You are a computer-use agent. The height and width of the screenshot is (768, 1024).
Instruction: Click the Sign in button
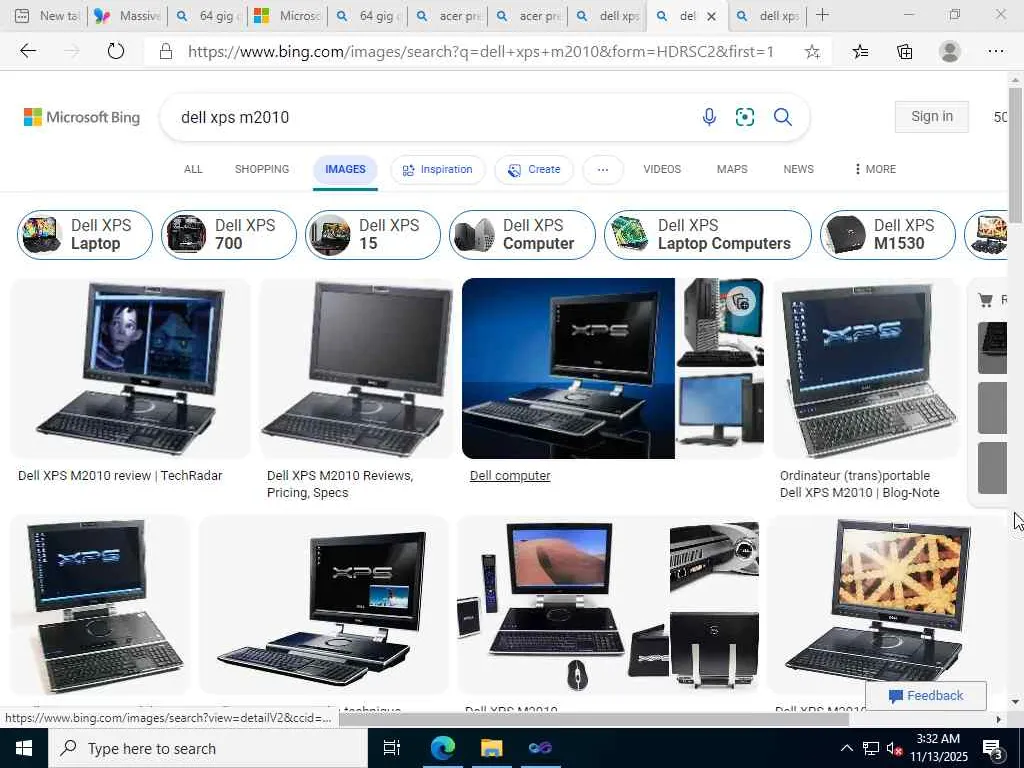click(x=931, y=116)
